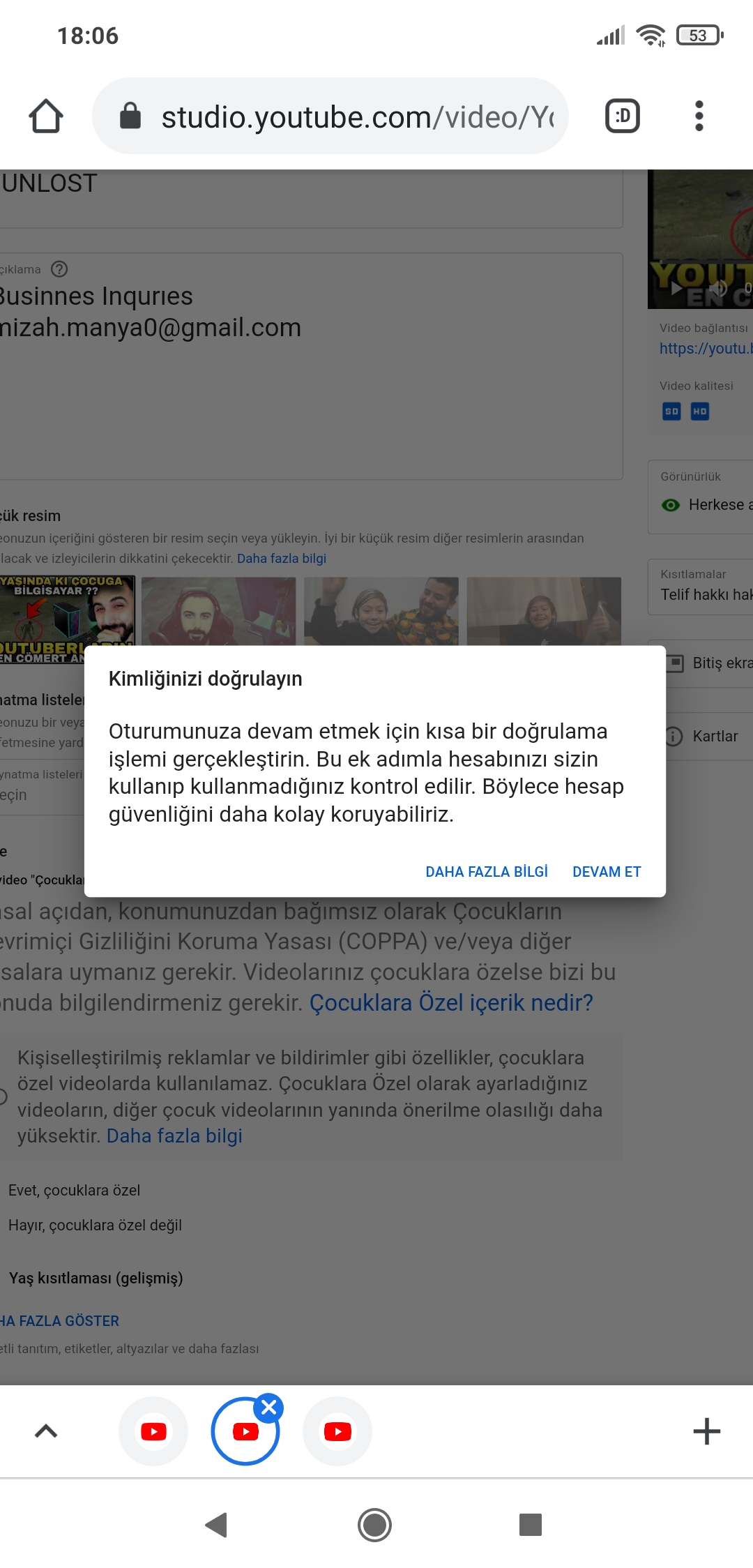
Task: Expand Yaş kısıtlaması (gelişmiş) section
Action: (x=96, y=1278)
